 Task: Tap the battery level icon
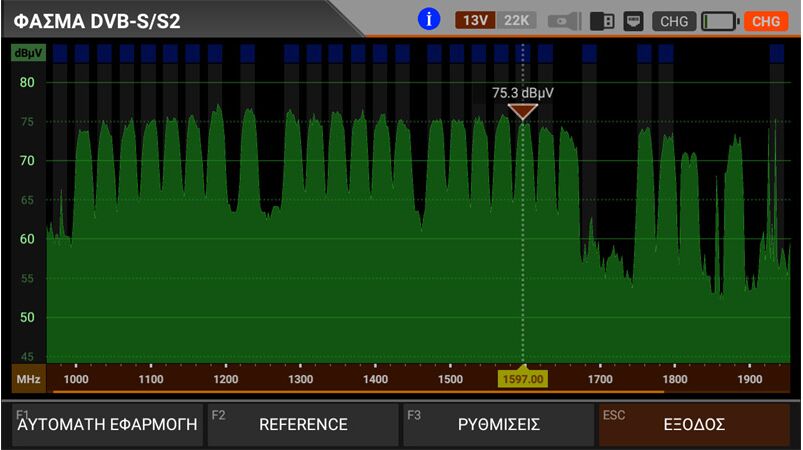pyautogui.click(x=720, y=22)
